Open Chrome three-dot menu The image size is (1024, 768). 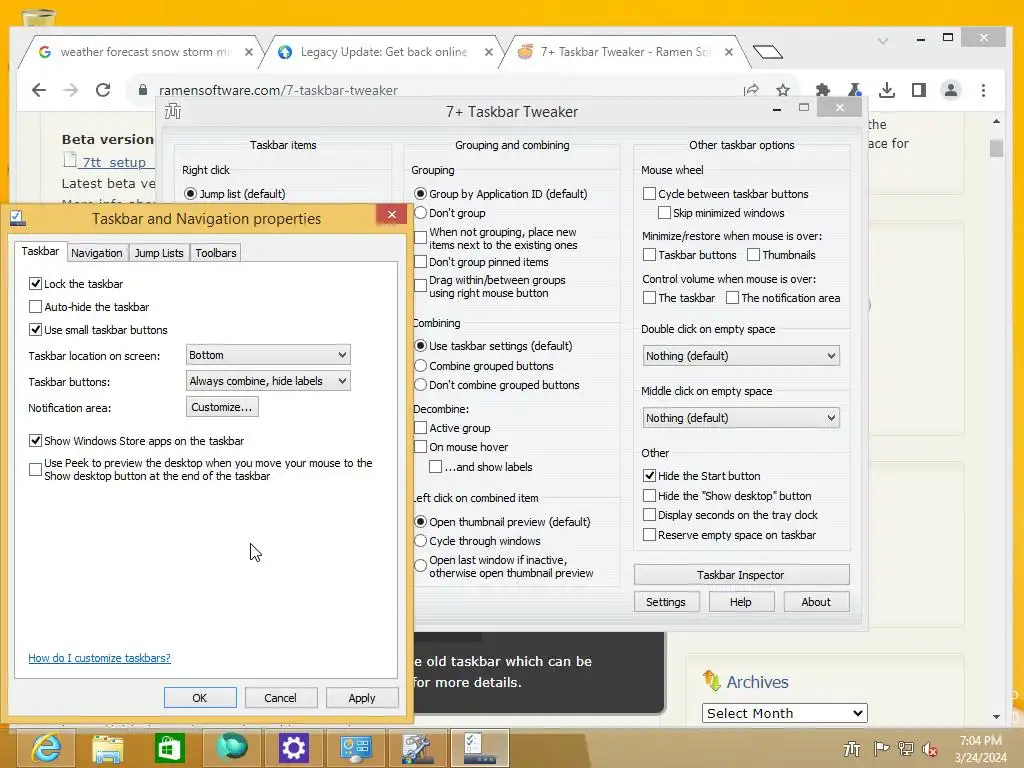point(984,90)
